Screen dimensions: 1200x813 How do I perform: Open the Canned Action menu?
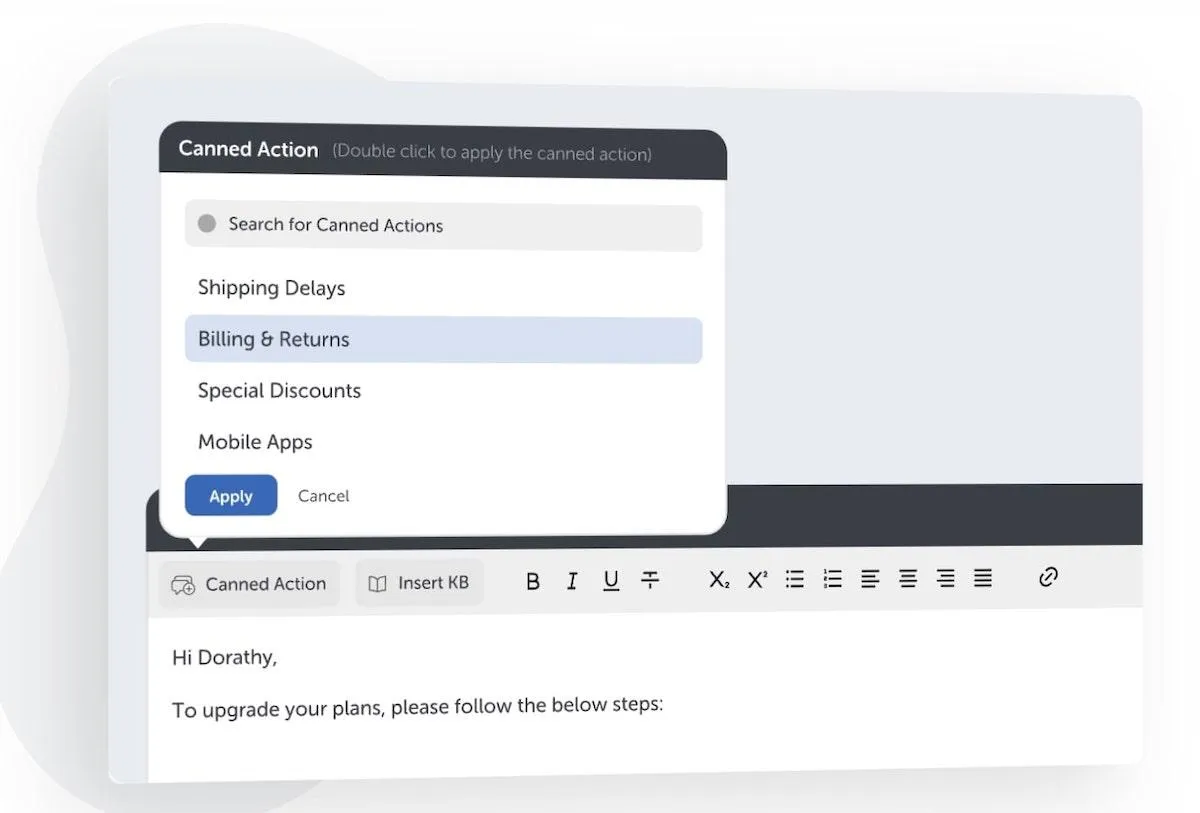pos(249,584)
